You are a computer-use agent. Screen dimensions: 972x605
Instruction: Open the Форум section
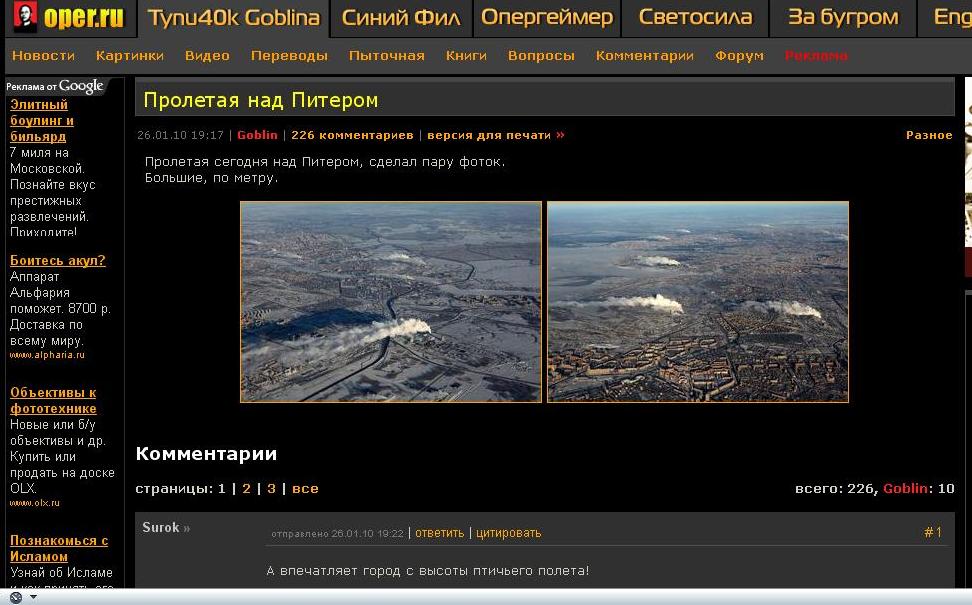pos(739,56)
